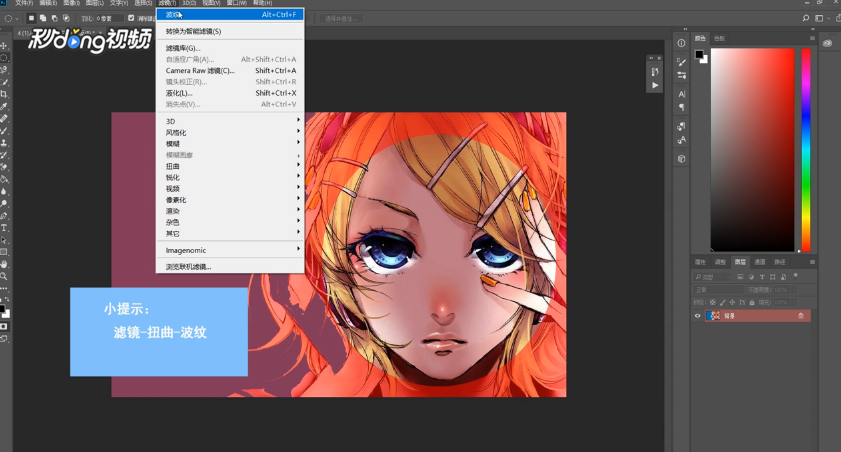Select the Eyedropper tool
The height and width of the screenshot is (452, 841).
(4, 106)
